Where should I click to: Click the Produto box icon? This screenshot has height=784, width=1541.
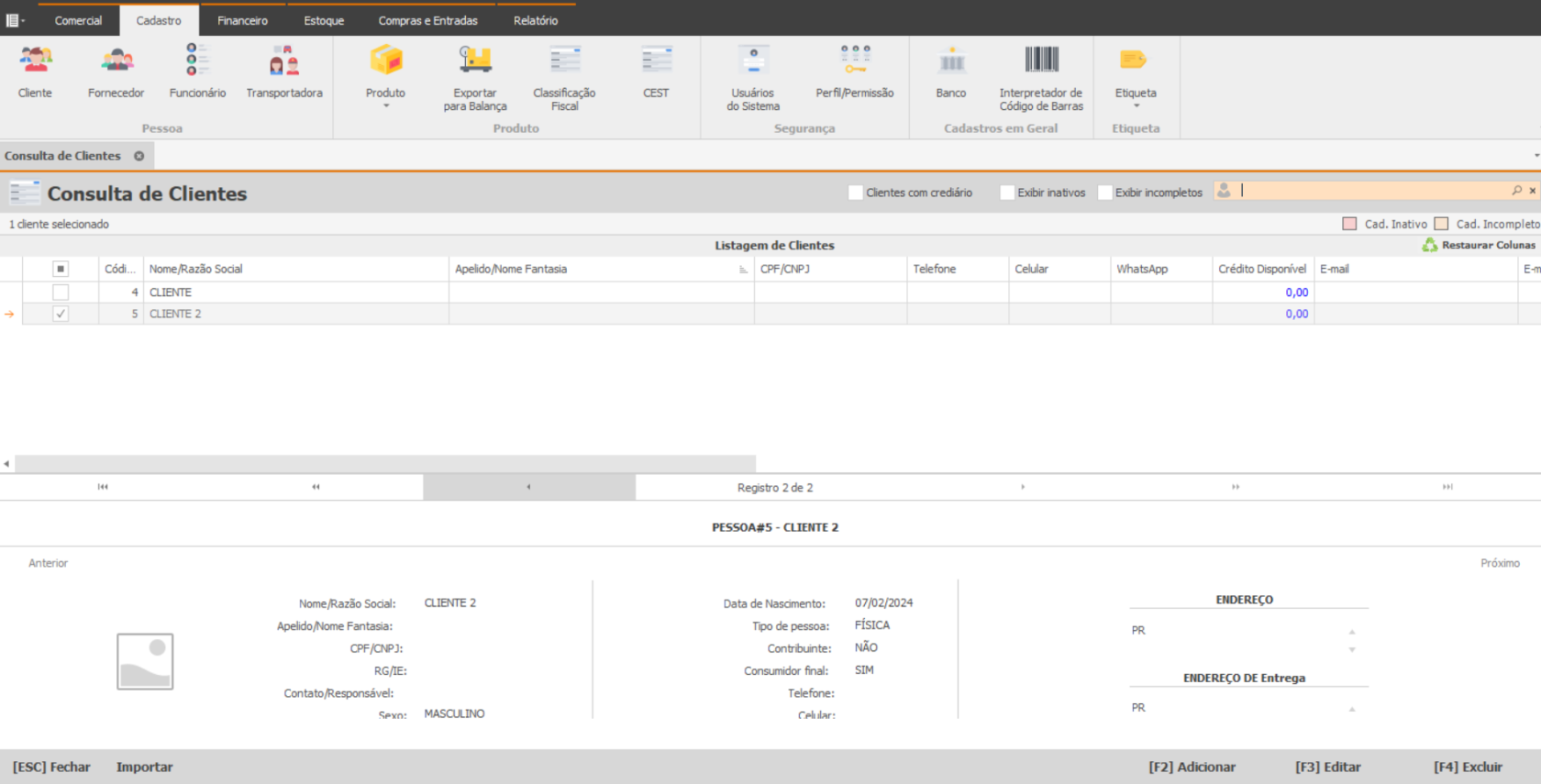point(385,61)
